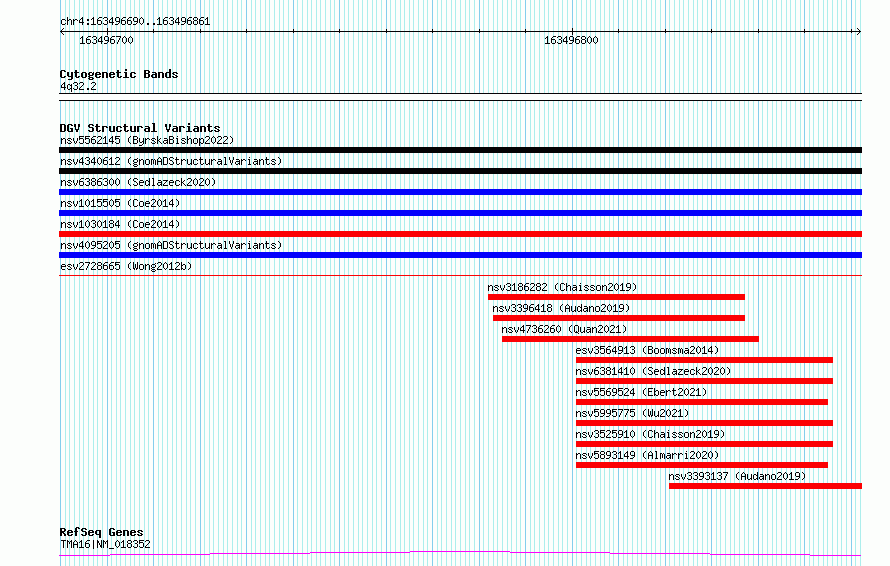Select the red bar under nsv5893149
This screenshot has width=890, height=566.
pyautogui.click(x=702, y=465)
